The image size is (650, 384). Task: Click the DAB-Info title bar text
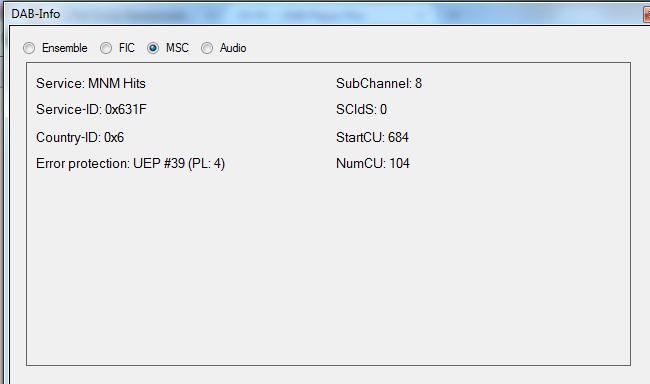36,14
